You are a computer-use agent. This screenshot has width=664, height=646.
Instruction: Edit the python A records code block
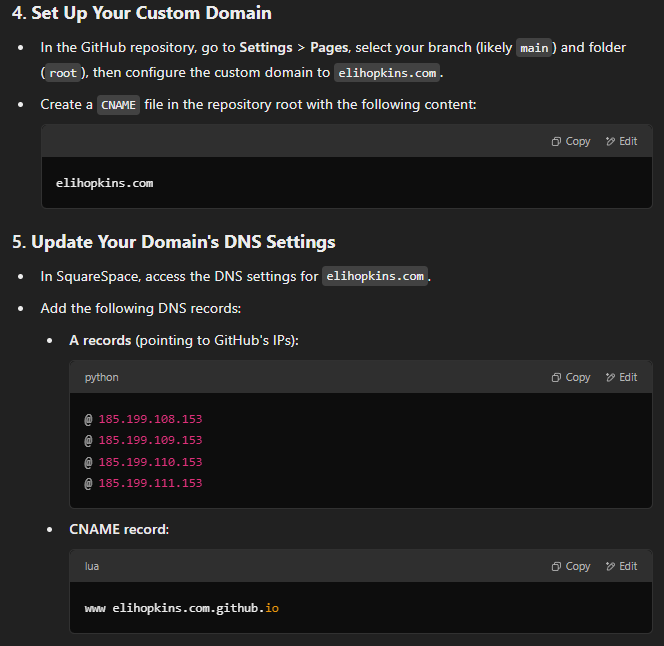coord(621,377)
